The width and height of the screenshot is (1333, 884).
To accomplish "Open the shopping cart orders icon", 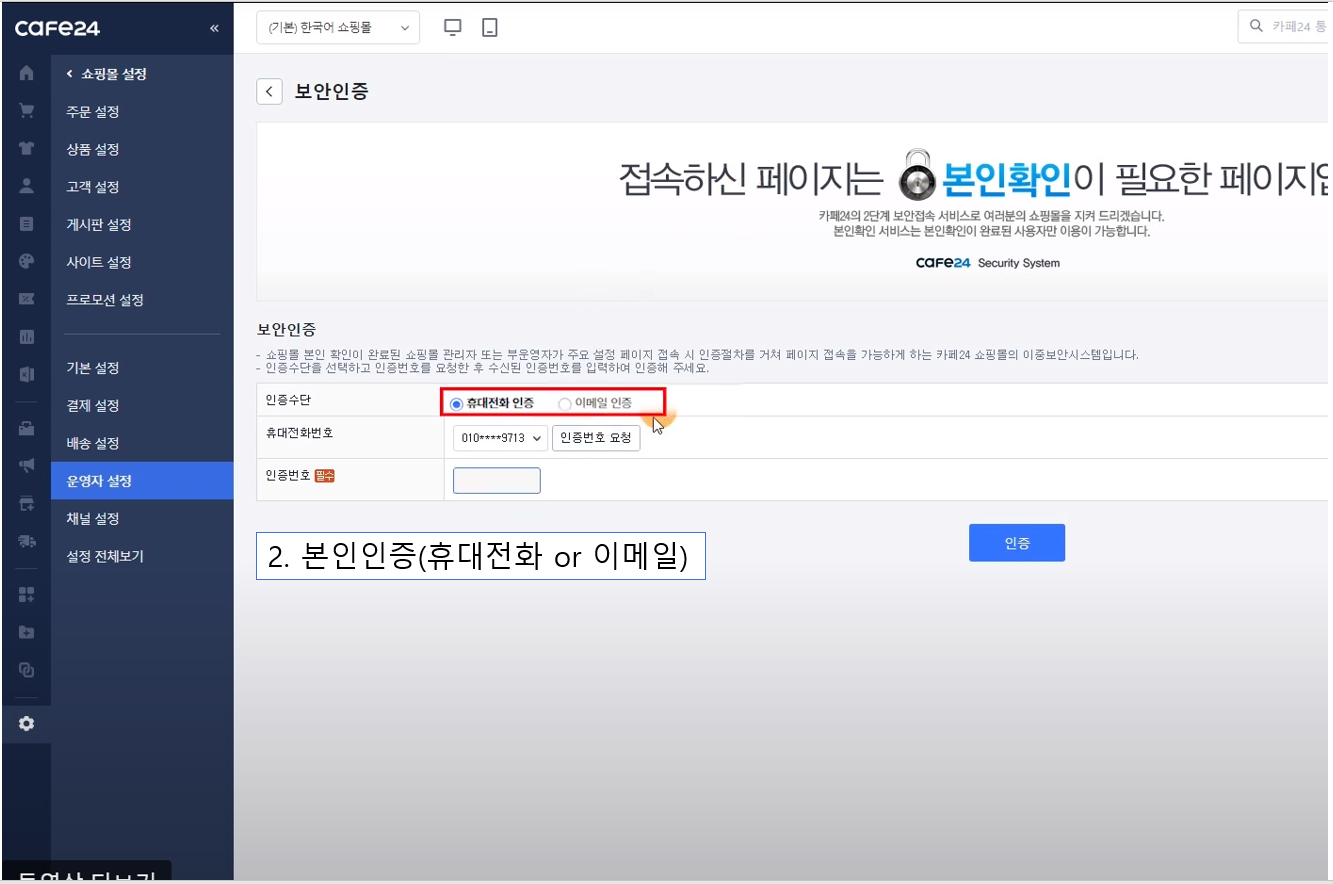I will (x=26, y=111).
